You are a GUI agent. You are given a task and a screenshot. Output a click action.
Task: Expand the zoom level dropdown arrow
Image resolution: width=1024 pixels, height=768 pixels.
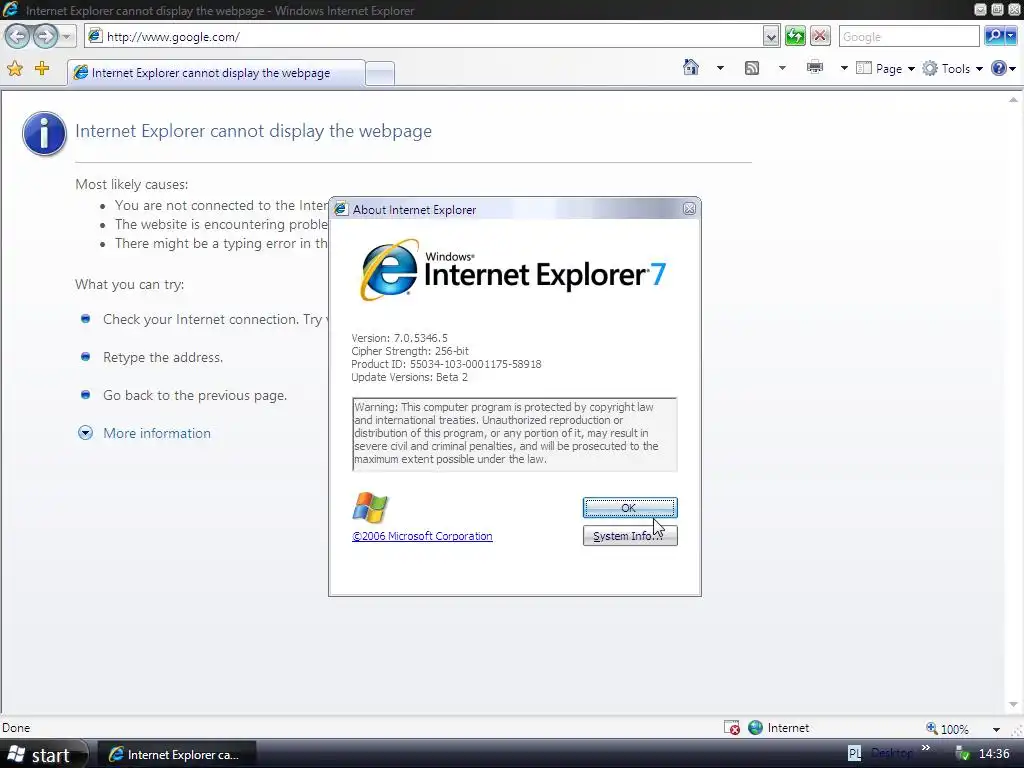996,729
